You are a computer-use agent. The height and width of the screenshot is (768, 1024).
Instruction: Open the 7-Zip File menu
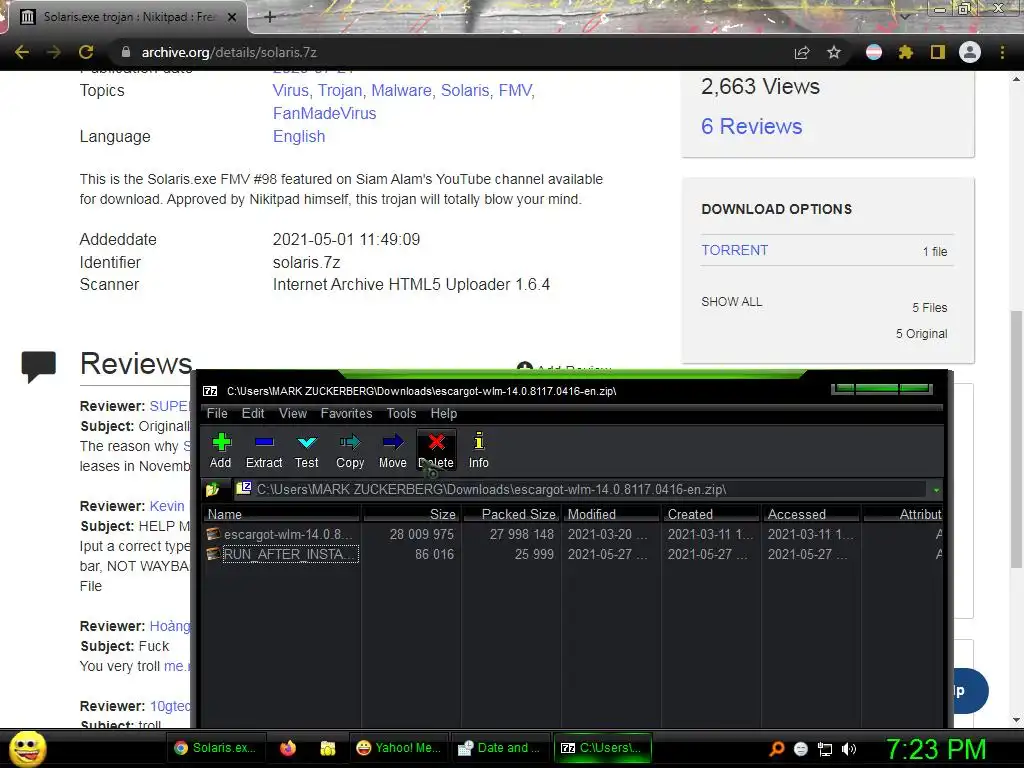pos(217,413)
